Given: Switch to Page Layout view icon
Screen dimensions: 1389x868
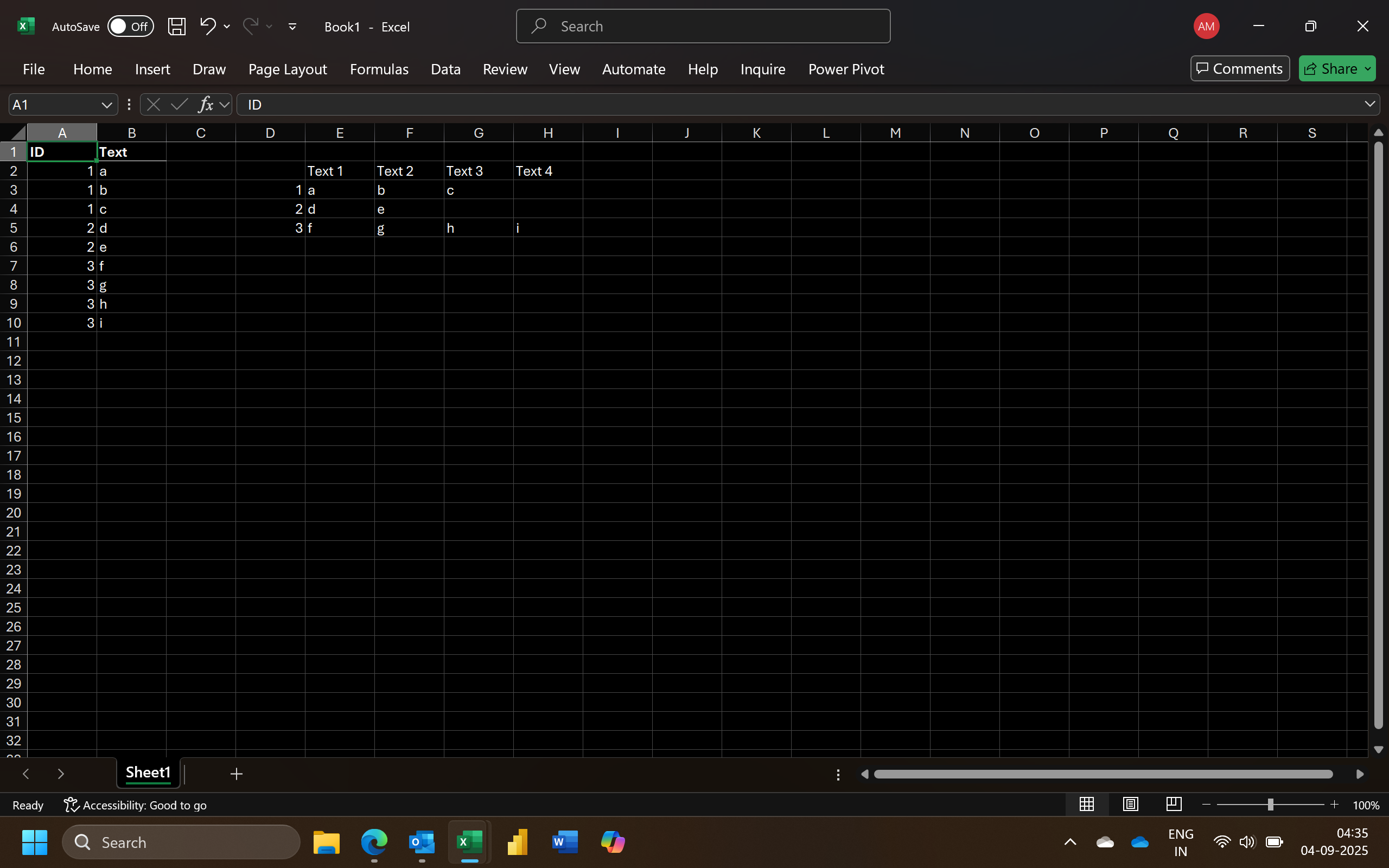Looking at the screenshot, I should tap(1130, 805).
